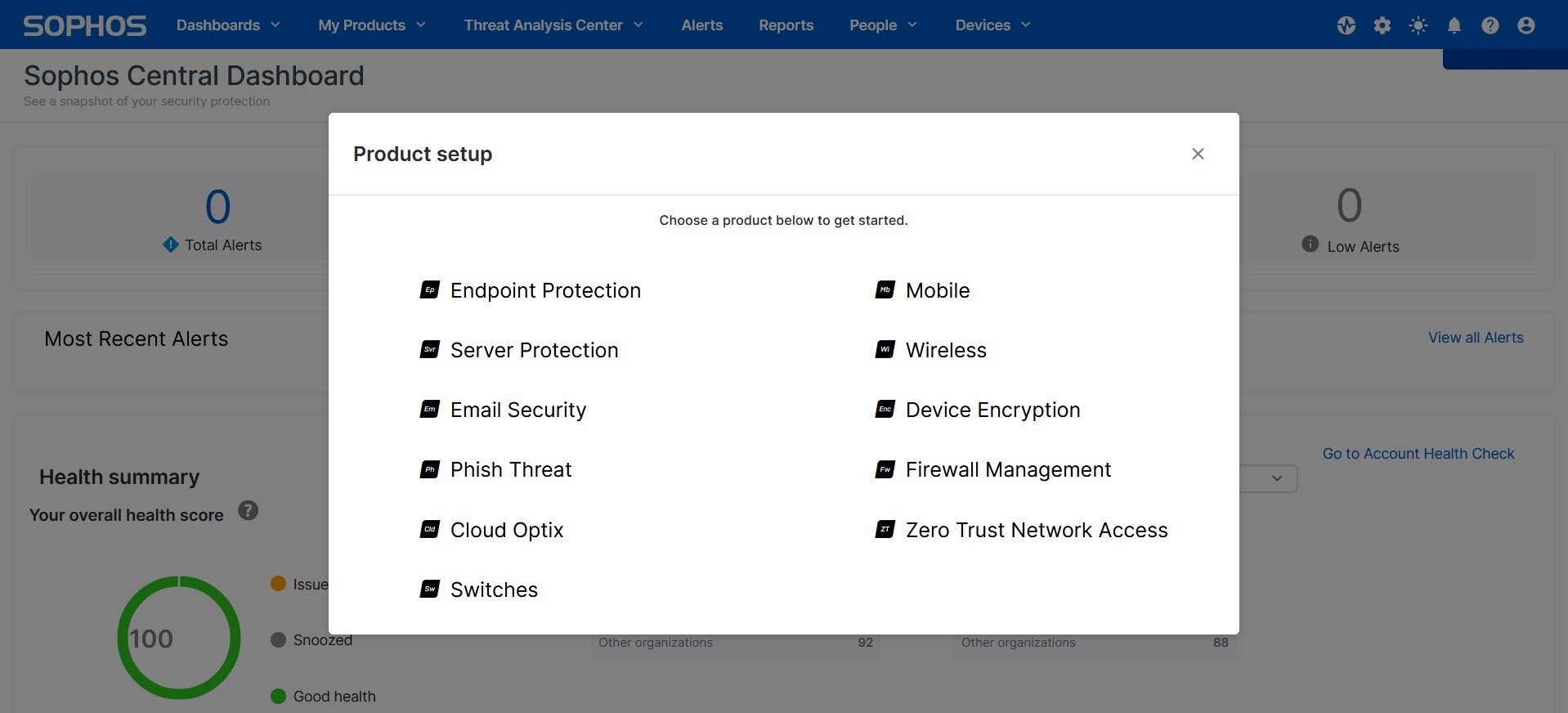Expand the People menu
The height and width of the screenshot is (713, 1568).
click(x=883, y=25)
